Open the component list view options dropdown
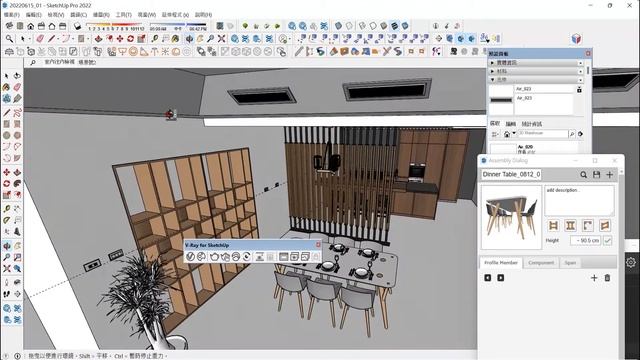The image size is (640, 360). pyautogui.click(x=496, y=134)
